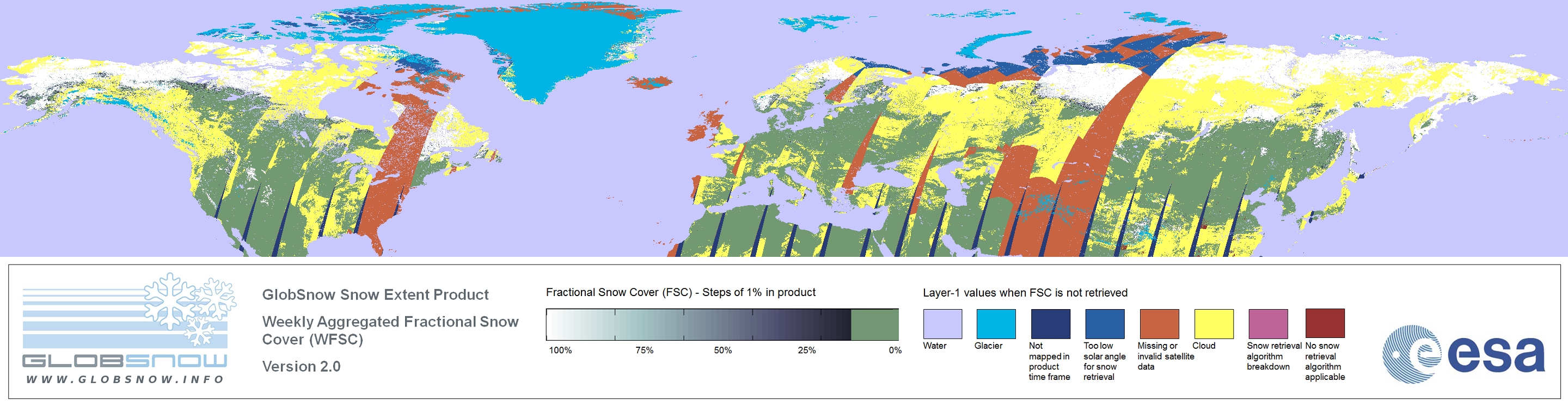
Task: Click the green 0% snow cover block
Action: [875, 324]
